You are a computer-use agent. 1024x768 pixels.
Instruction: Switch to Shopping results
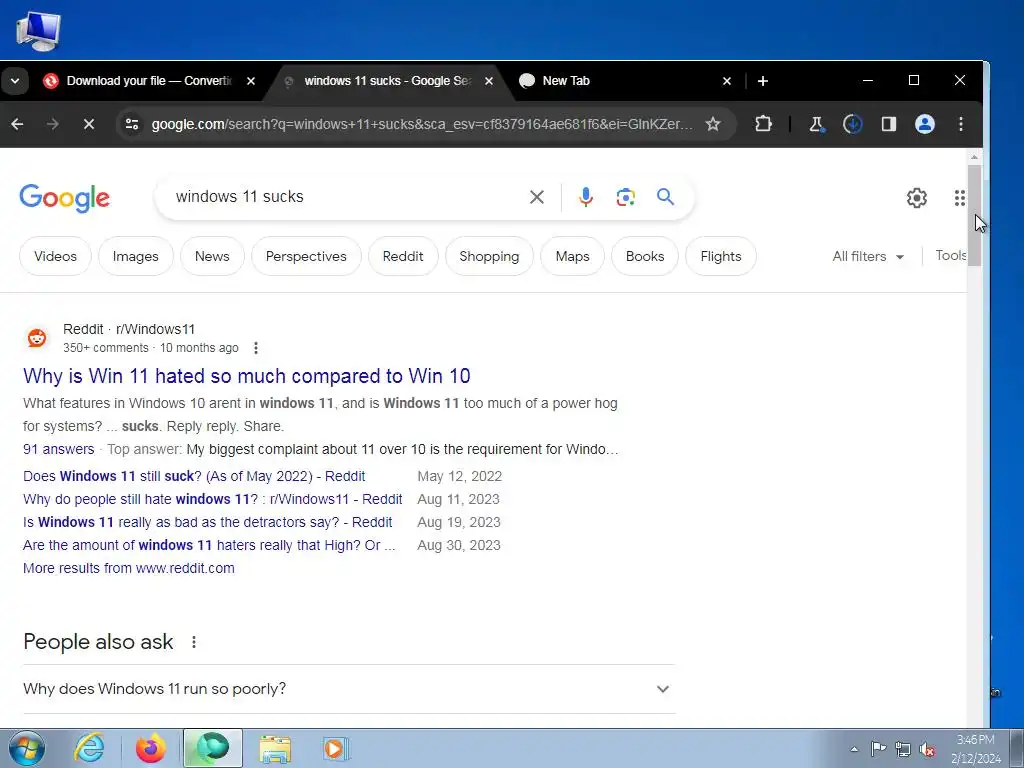coord(489,256)
